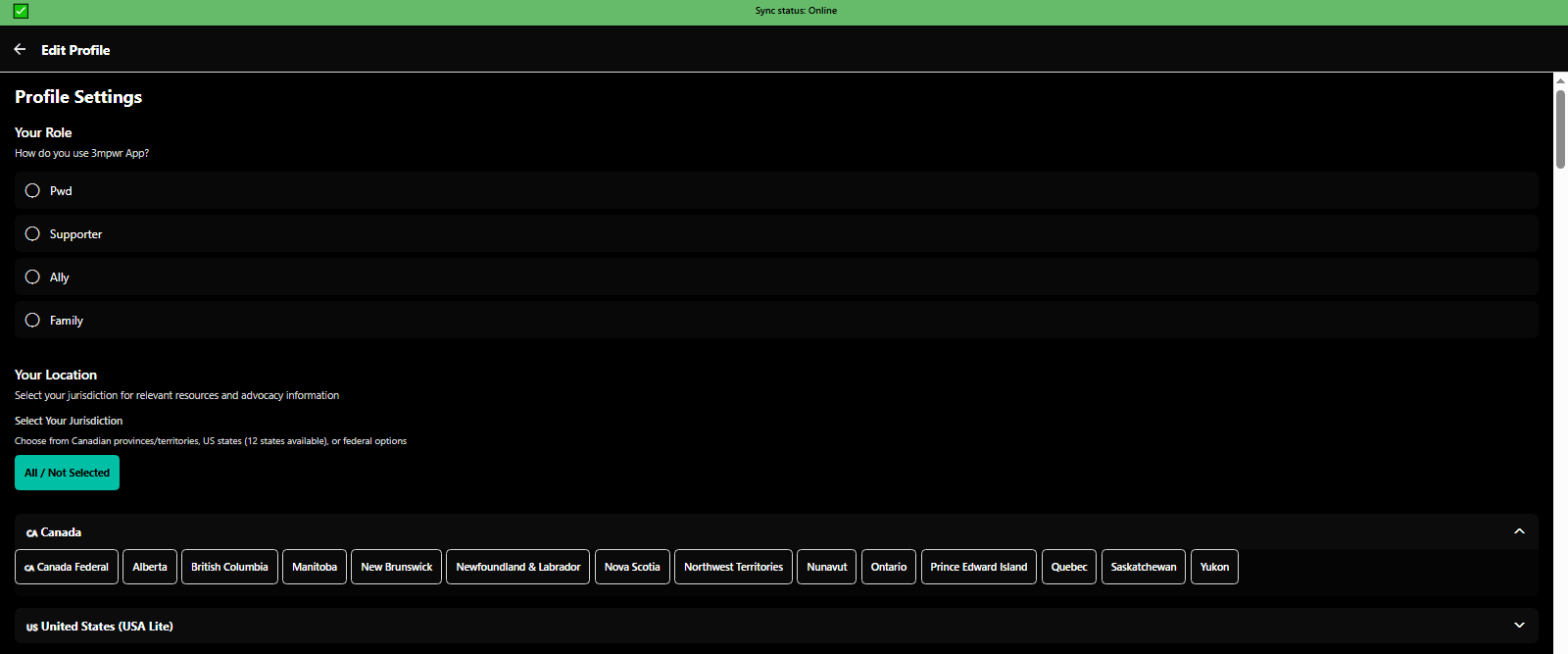Click the vertical scrollbar thumb
The height and width of the screenshot is (654, 1568).
(1560, 129)
